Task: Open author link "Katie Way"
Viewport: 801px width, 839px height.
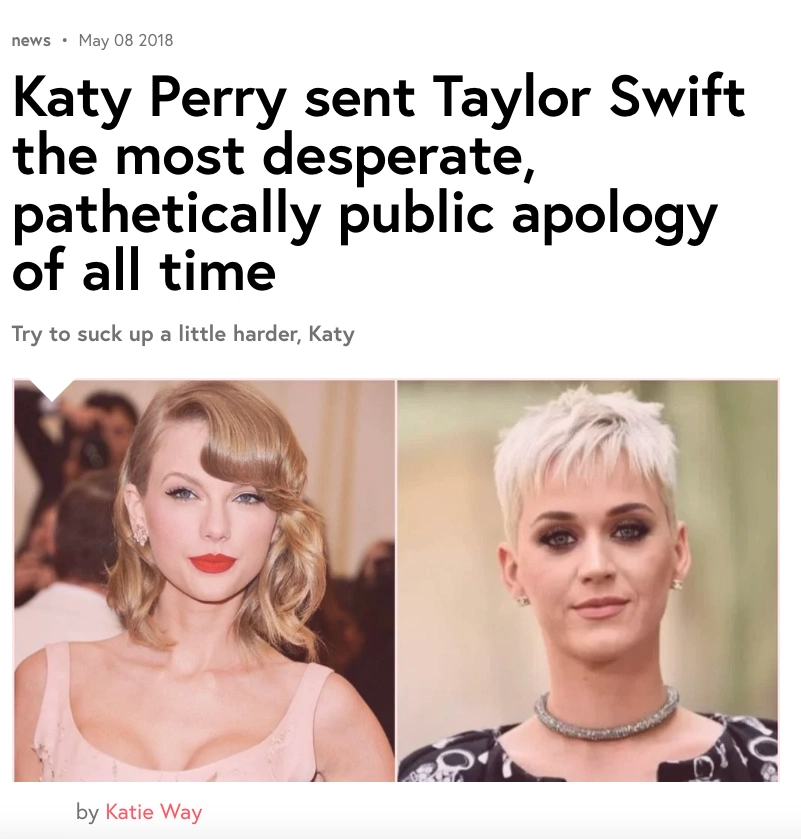Action: coord(154,812)
